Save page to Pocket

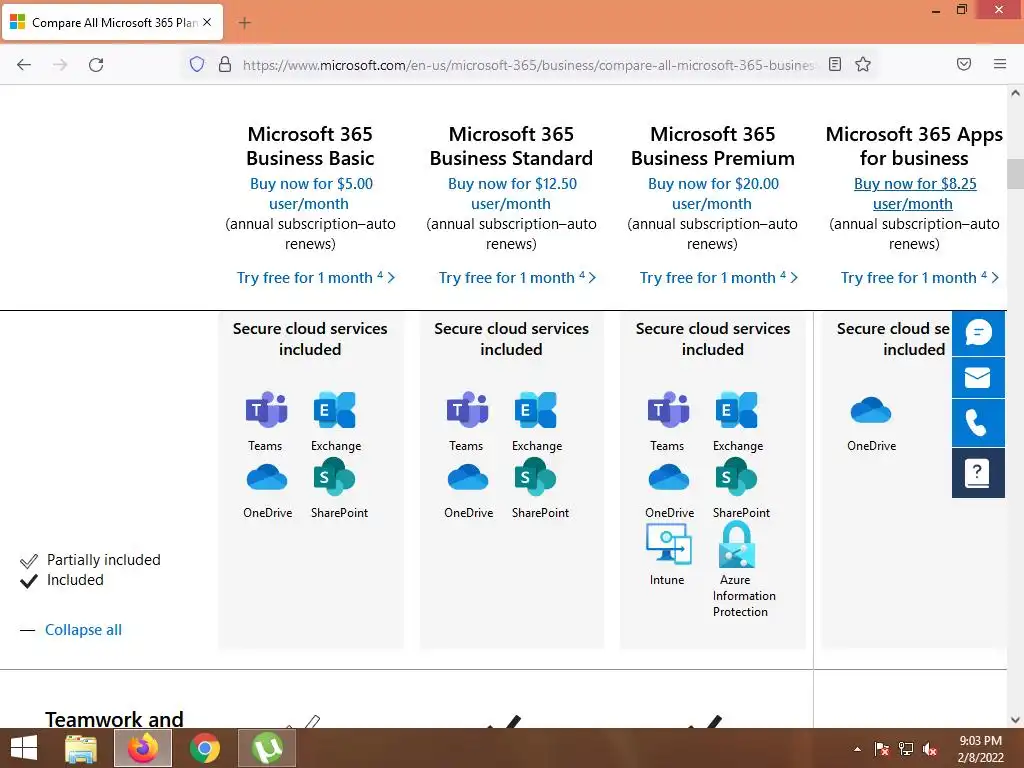(964, 64)
